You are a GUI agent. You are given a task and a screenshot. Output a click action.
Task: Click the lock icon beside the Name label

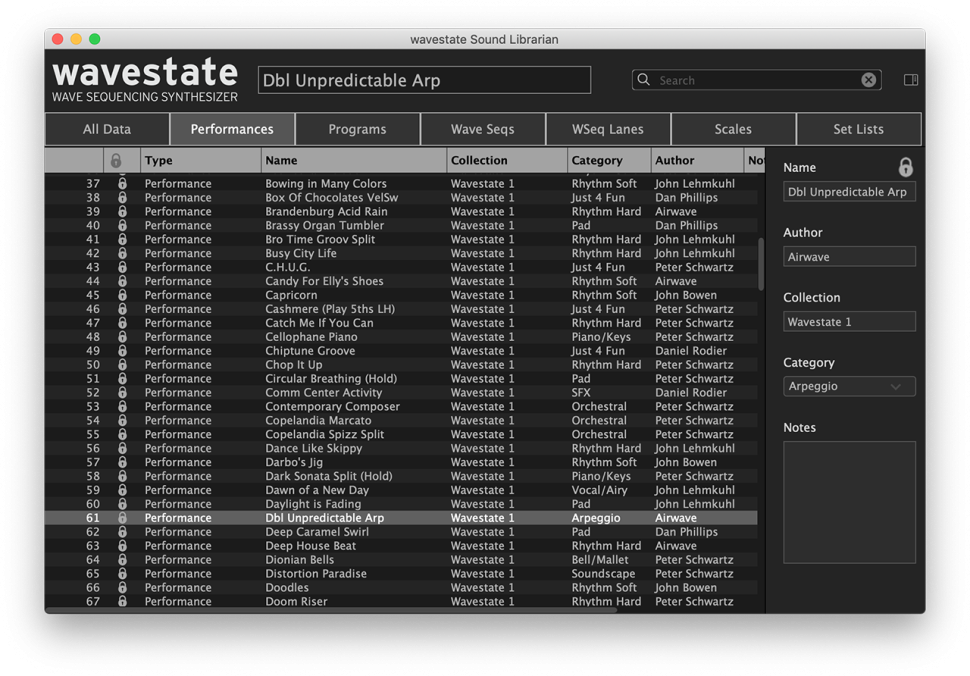(906, 167)
